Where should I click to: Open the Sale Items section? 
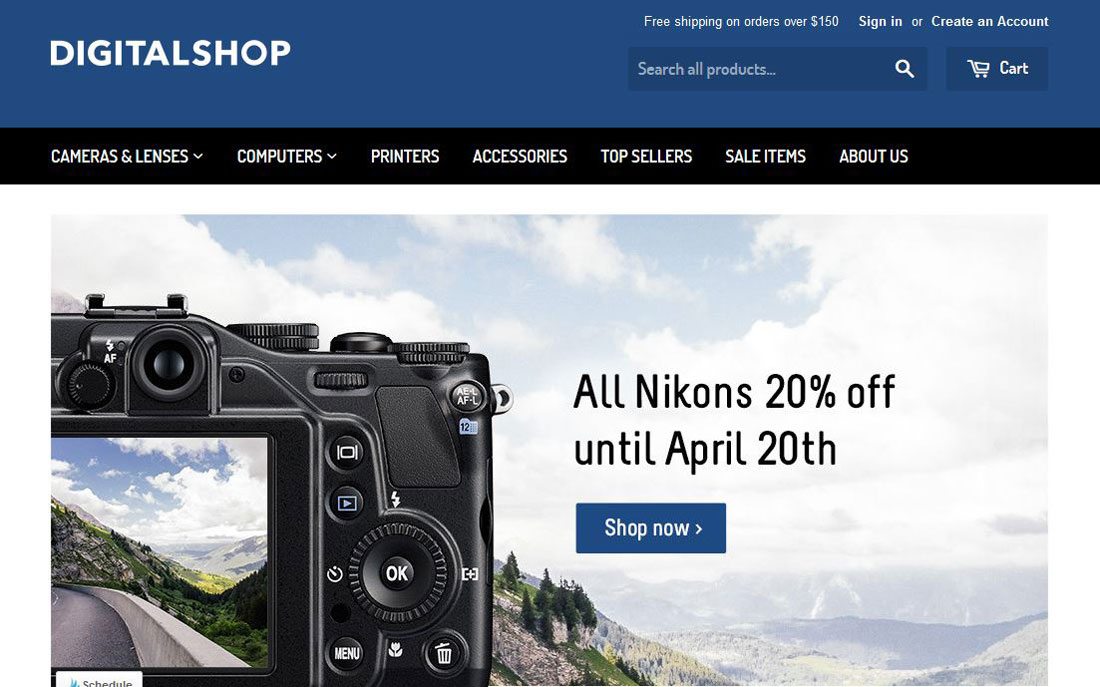(765, 156)
